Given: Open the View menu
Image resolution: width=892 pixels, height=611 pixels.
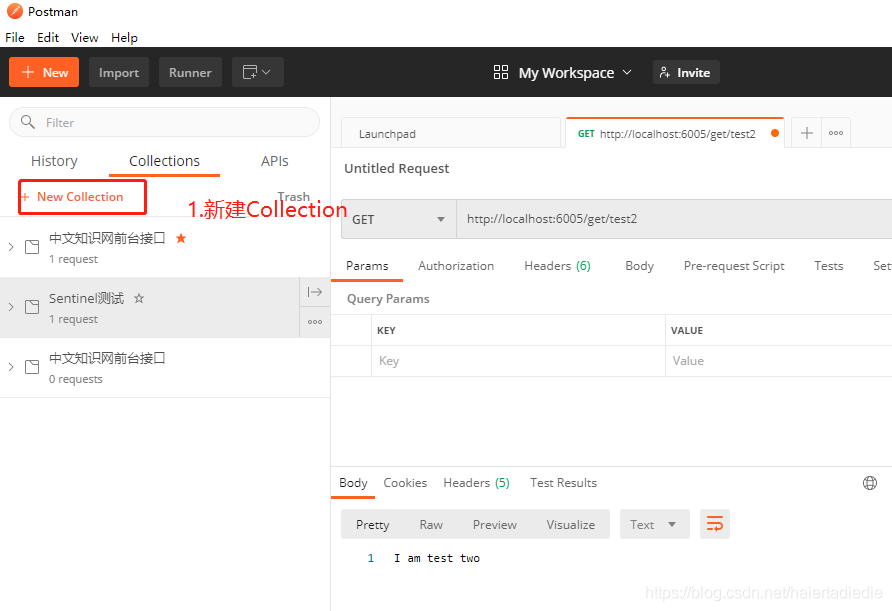Looking at the screenshot, I should coord(84,37).
